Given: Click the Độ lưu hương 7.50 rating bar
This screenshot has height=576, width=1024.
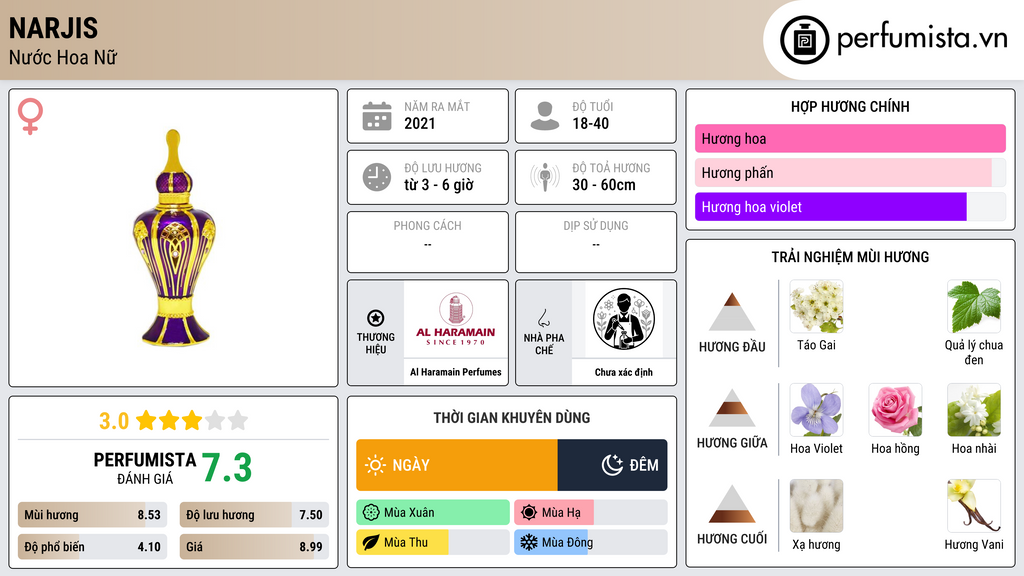Looking at the screenshot, I should point(254,515).
